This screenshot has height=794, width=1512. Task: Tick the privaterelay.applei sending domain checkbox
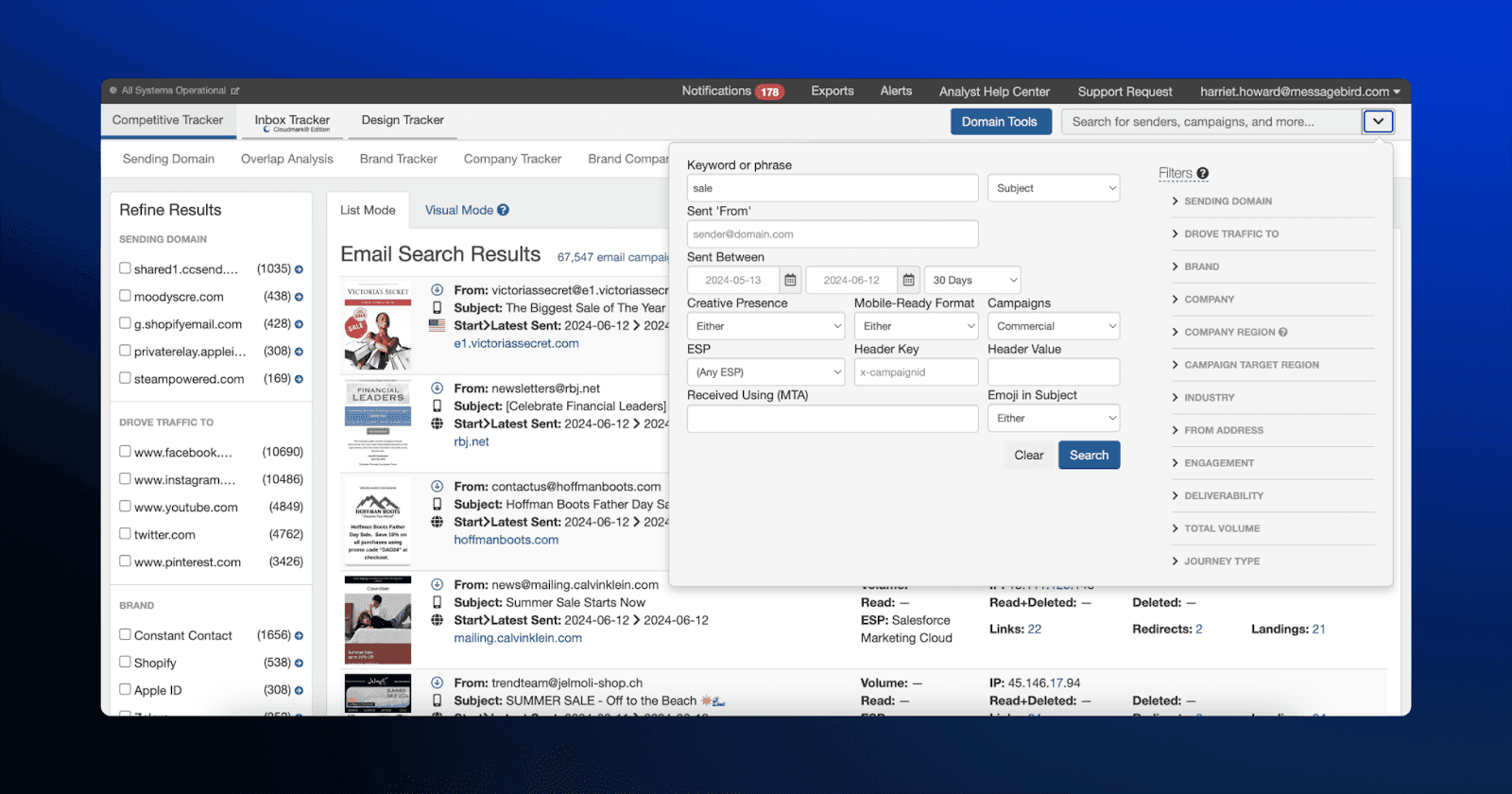pyautogui.click(x=125, y=351)
